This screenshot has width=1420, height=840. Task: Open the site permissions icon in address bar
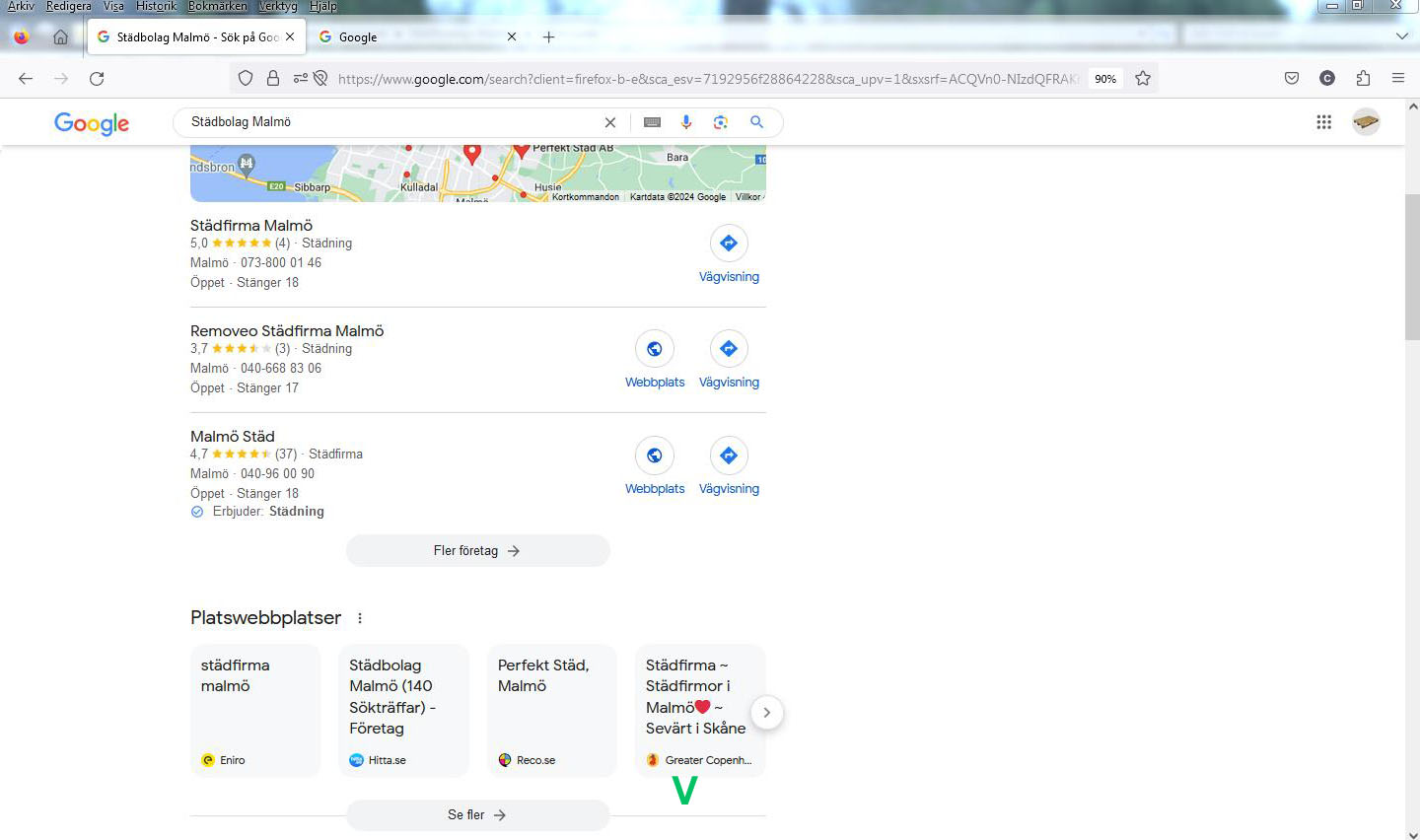(x=300, y=79)
